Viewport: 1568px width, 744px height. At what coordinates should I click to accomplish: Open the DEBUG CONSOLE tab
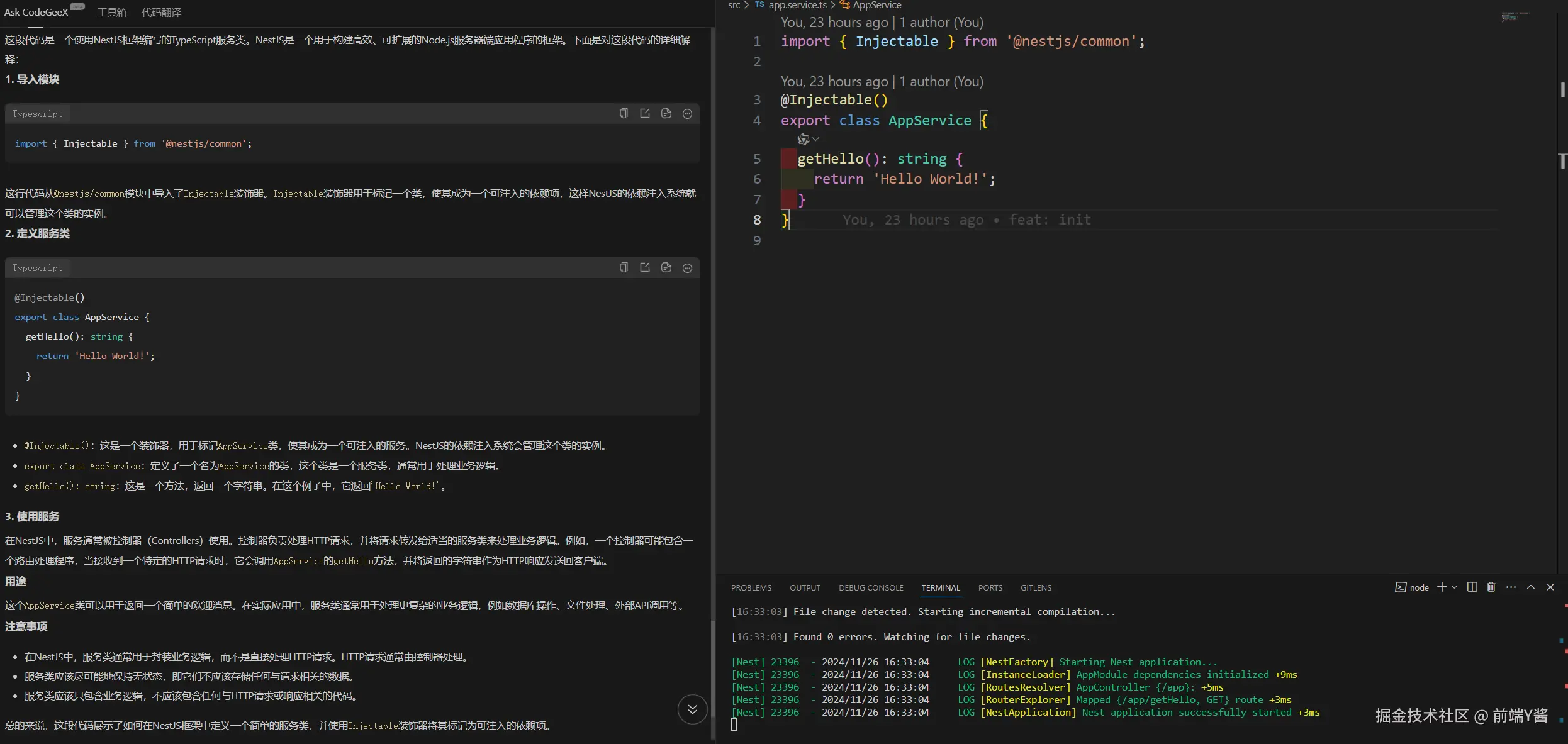[x=870, y=588]
